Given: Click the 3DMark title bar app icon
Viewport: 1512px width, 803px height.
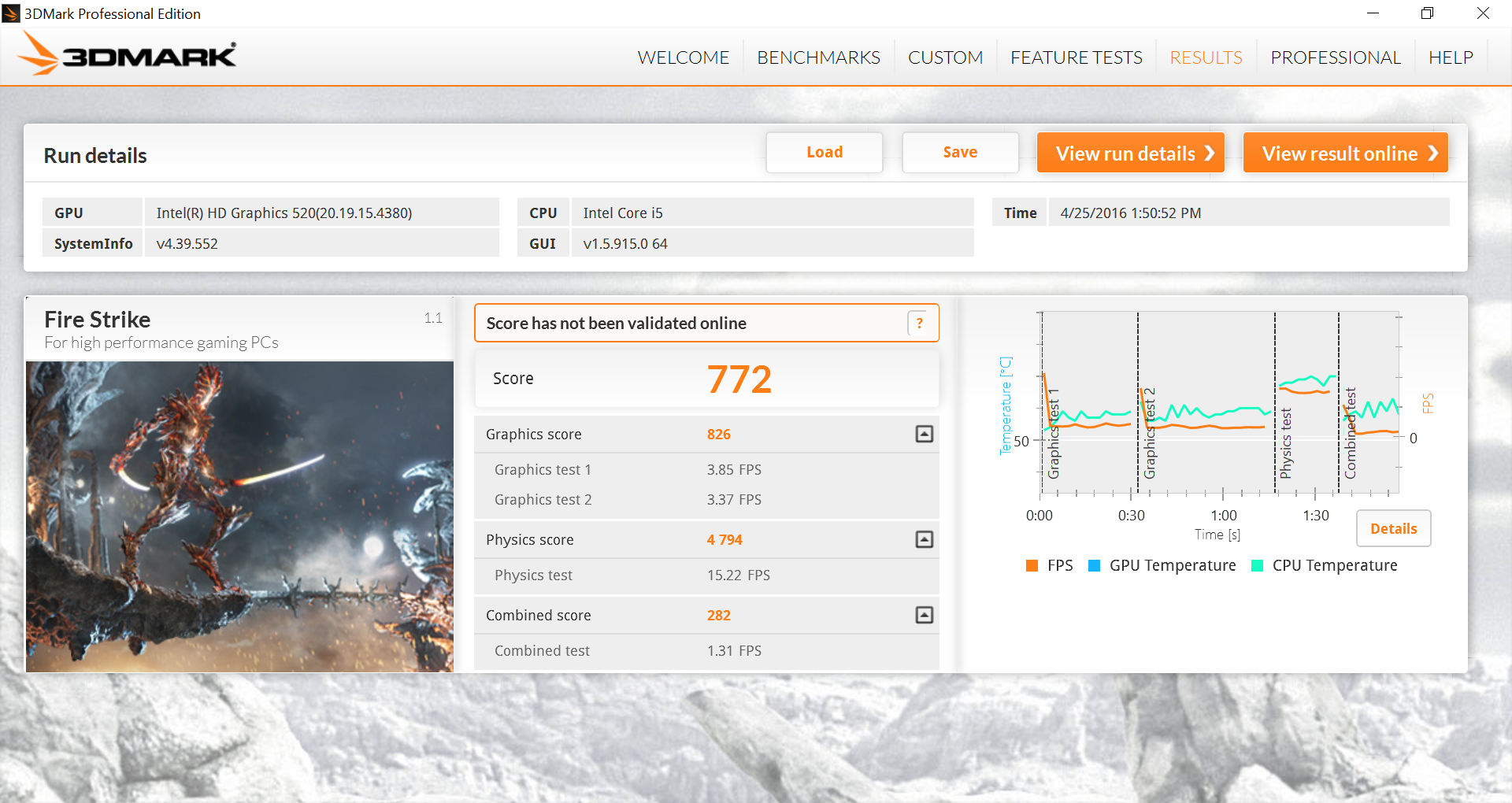Looking at the screenshot, I should (11, 13).
